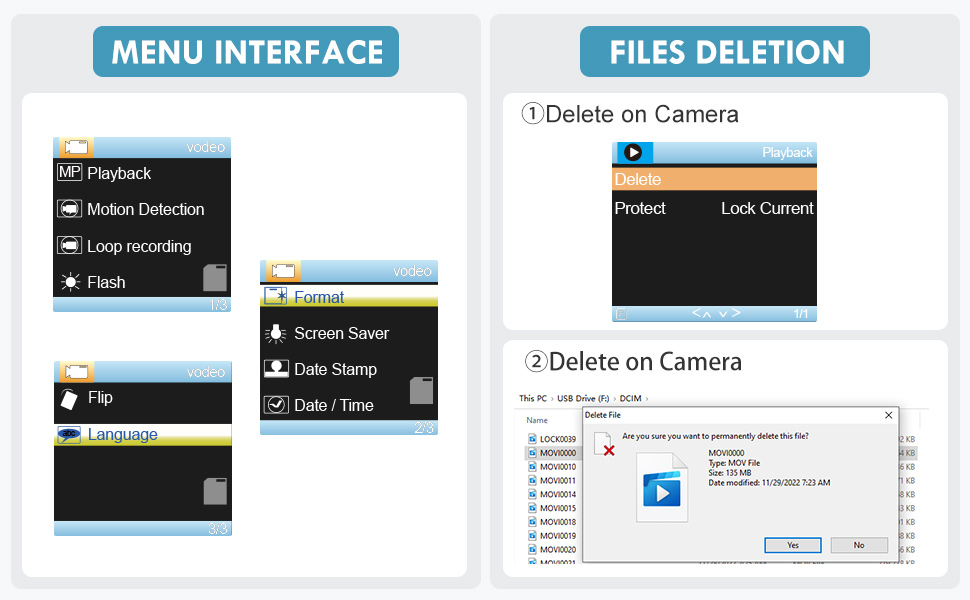Click the Playback play circle icon
Image resolution: width=970 pixels, height=600 pixels.
click(633, 153)
